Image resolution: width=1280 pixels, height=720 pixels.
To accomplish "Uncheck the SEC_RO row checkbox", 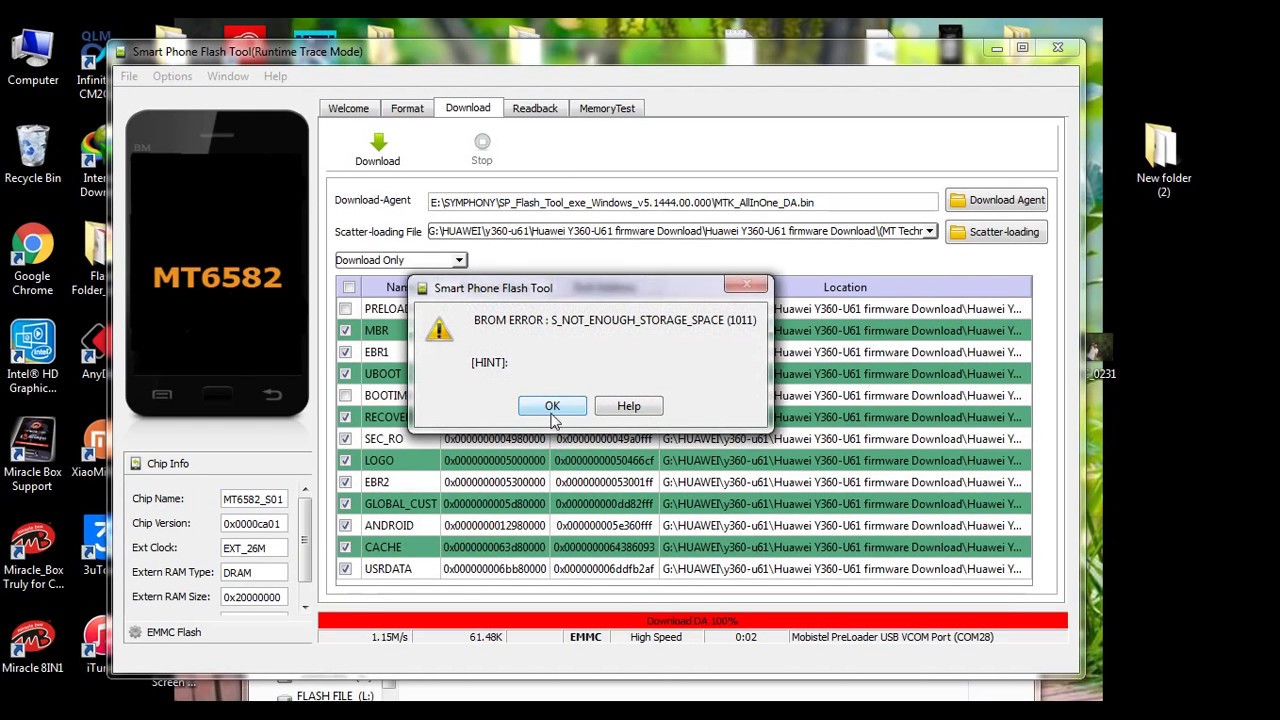I will coord(345,439).
